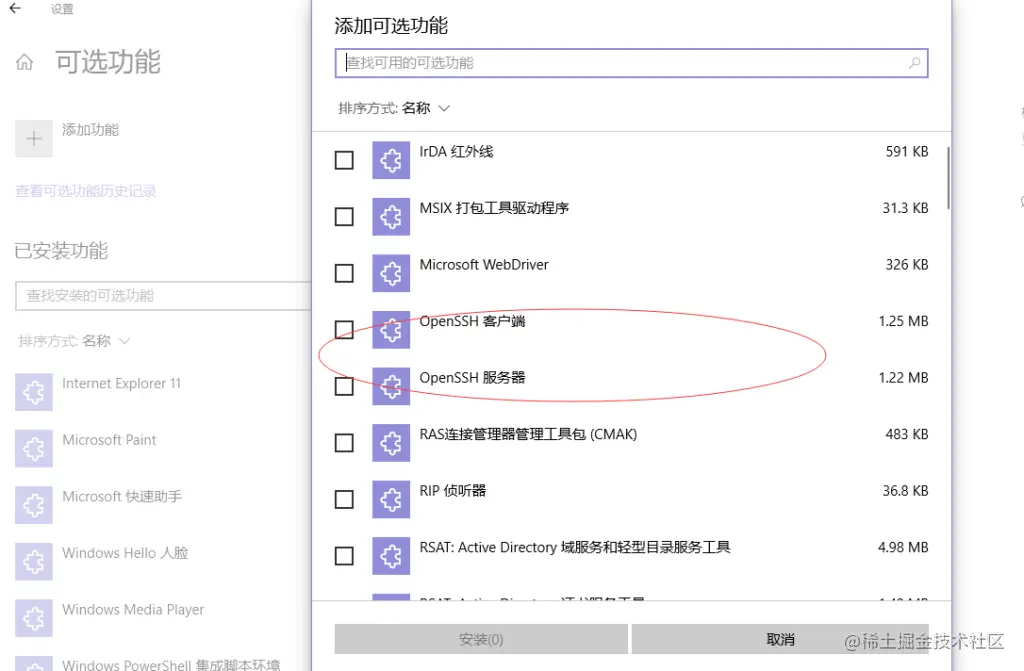Click the IrDA 红外线 feature icon

coord(390,160)
